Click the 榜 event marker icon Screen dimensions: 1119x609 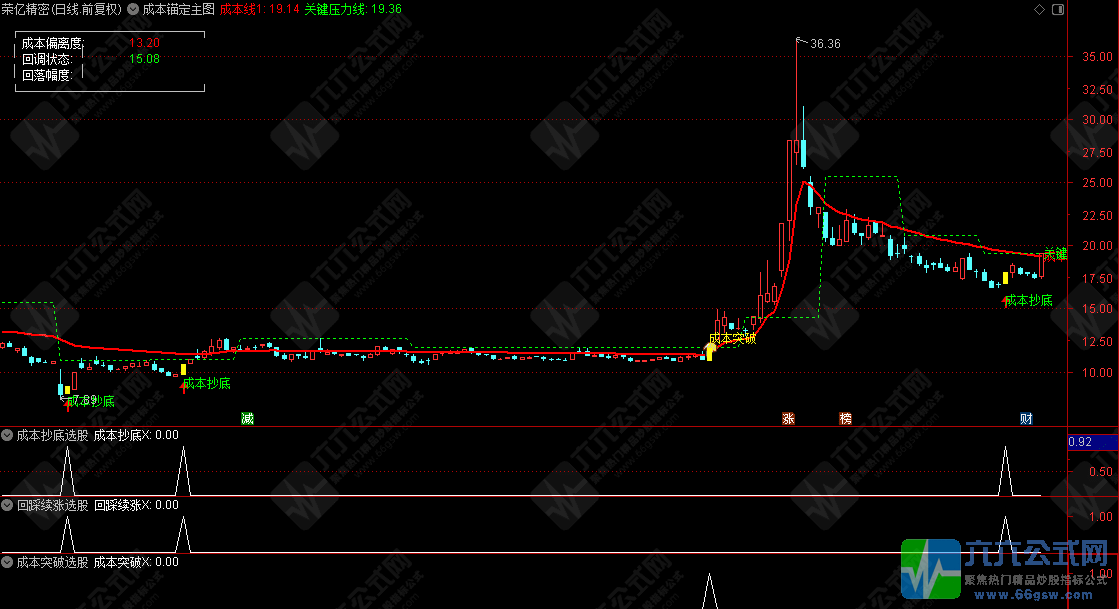pos(846,418)
